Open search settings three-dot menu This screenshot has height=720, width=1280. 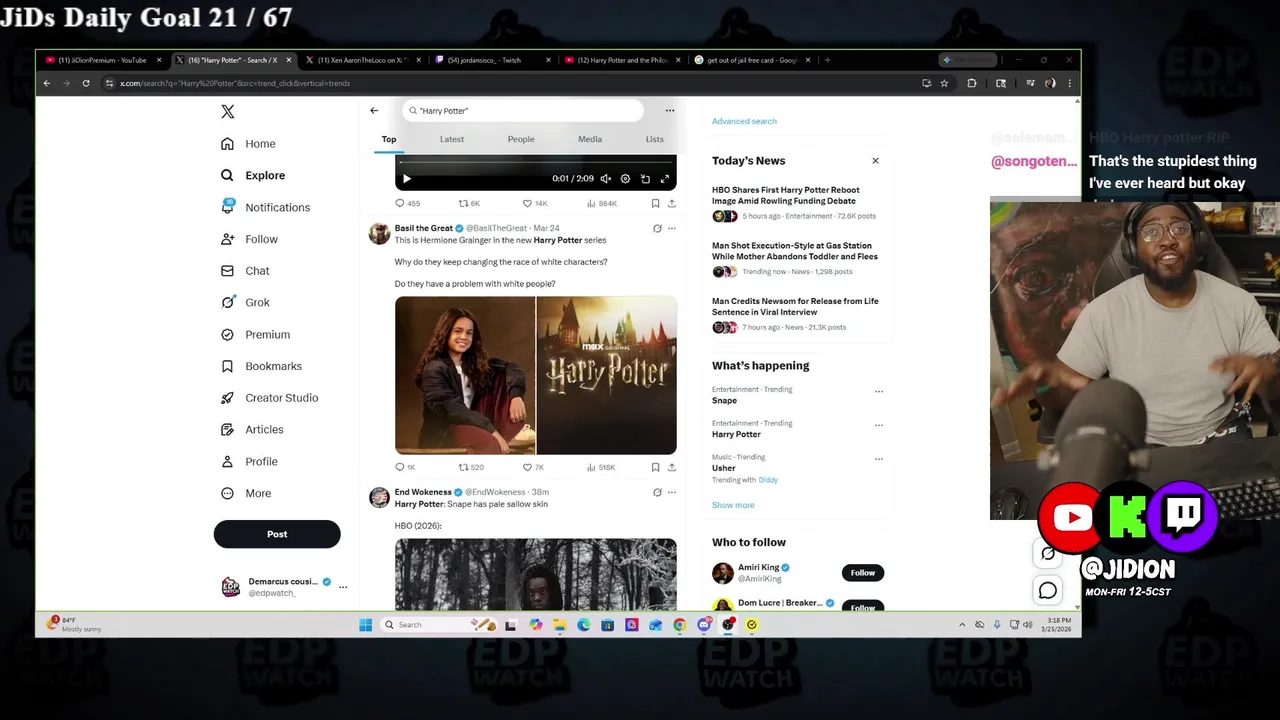(x=670, y=111)
